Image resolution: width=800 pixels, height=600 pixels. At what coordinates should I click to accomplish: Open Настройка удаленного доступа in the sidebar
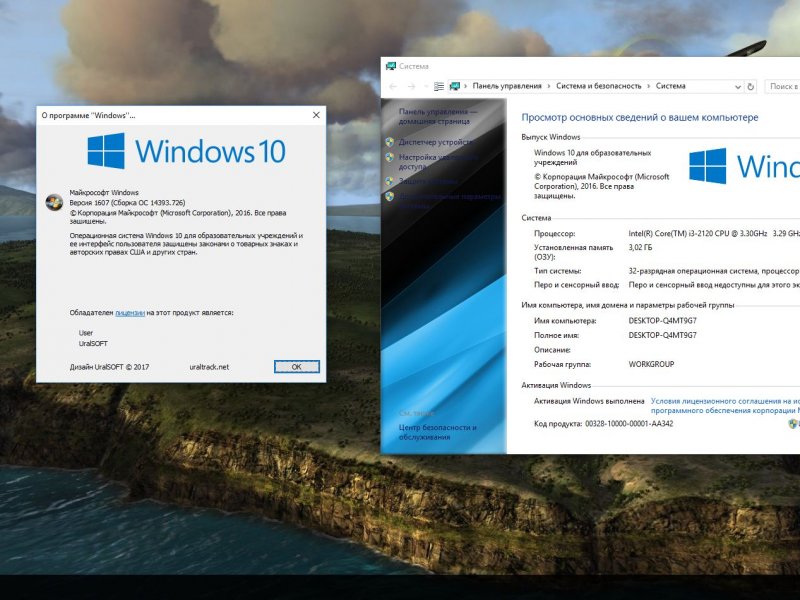[438, 162]
